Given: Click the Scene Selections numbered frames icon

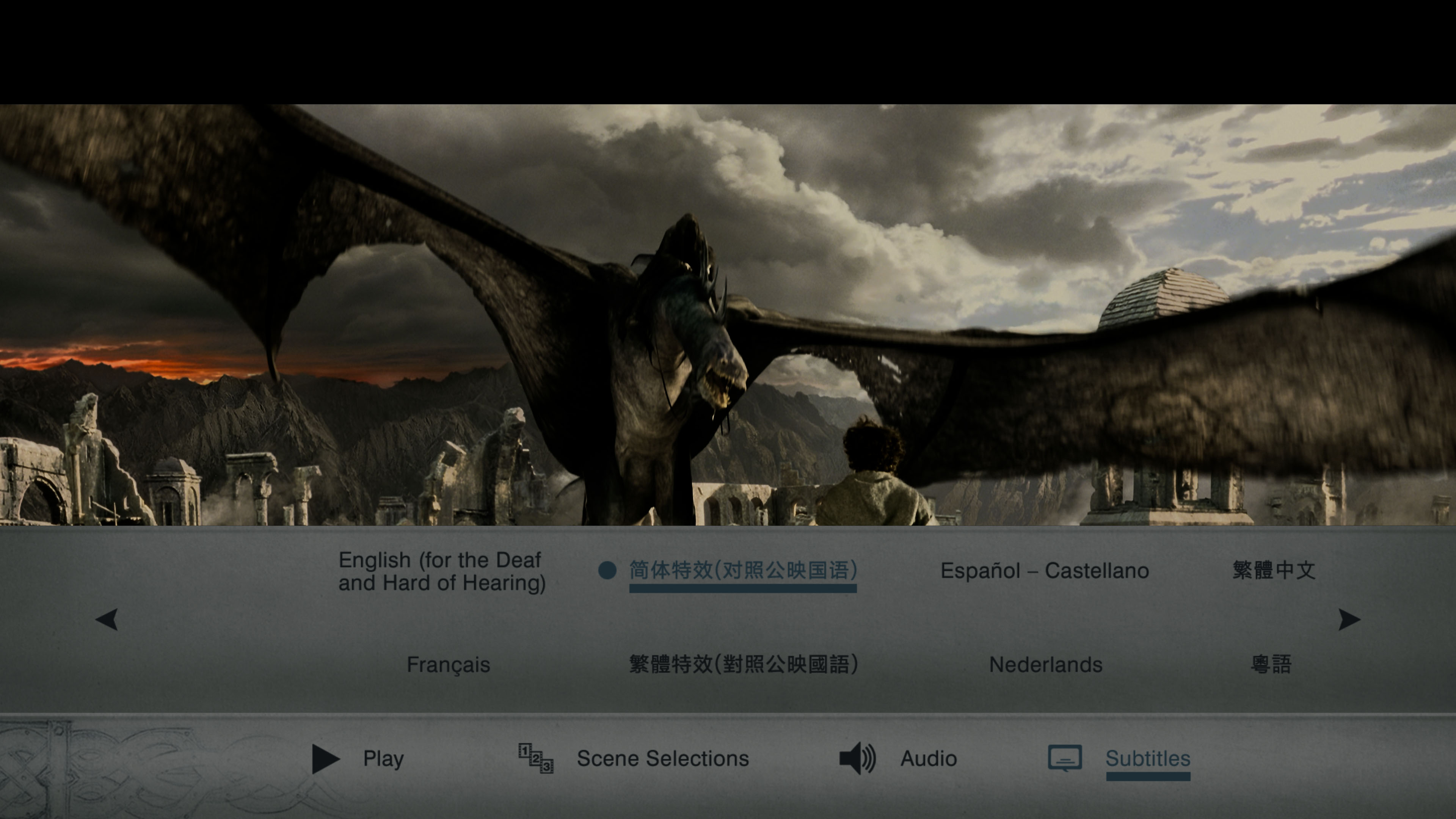Looking at the screenshot, I should [536, 758].
